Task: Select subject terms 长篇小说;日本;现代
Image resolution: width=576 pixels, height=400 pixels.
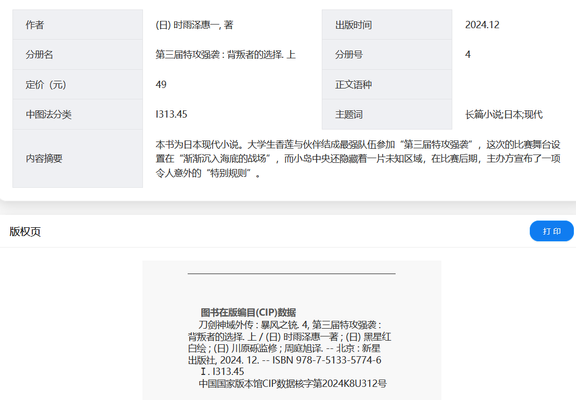Action: coord(504,114)
